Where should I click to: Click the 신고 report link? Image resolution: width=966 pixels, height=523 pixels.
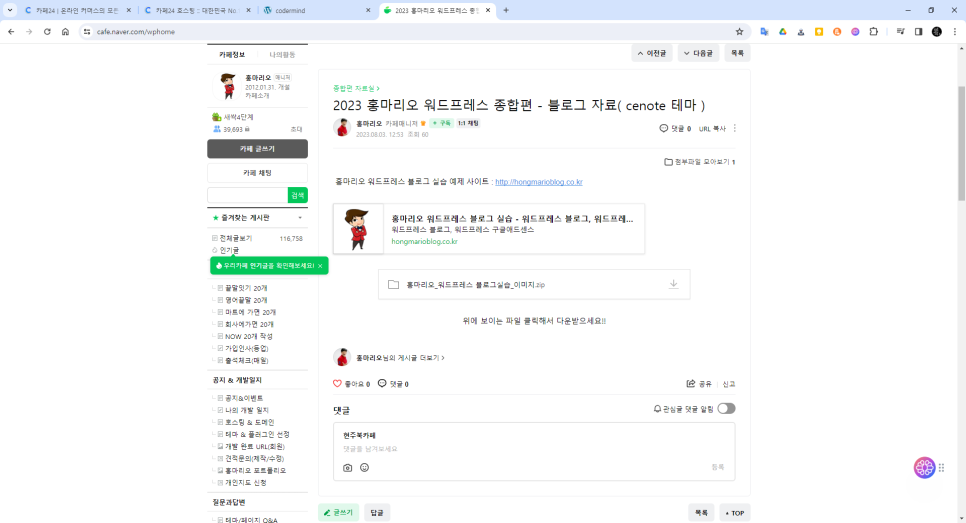729,384
